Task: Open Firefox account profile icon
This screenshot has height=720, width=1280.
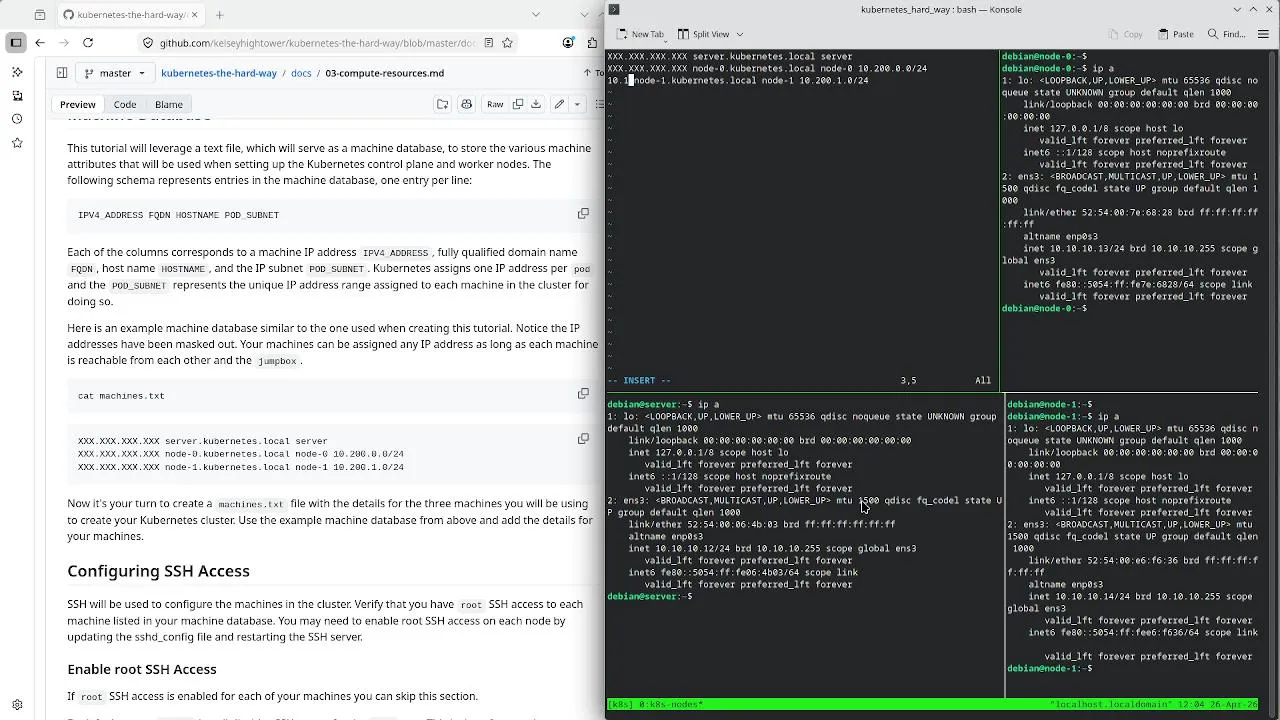Action: 568,43
